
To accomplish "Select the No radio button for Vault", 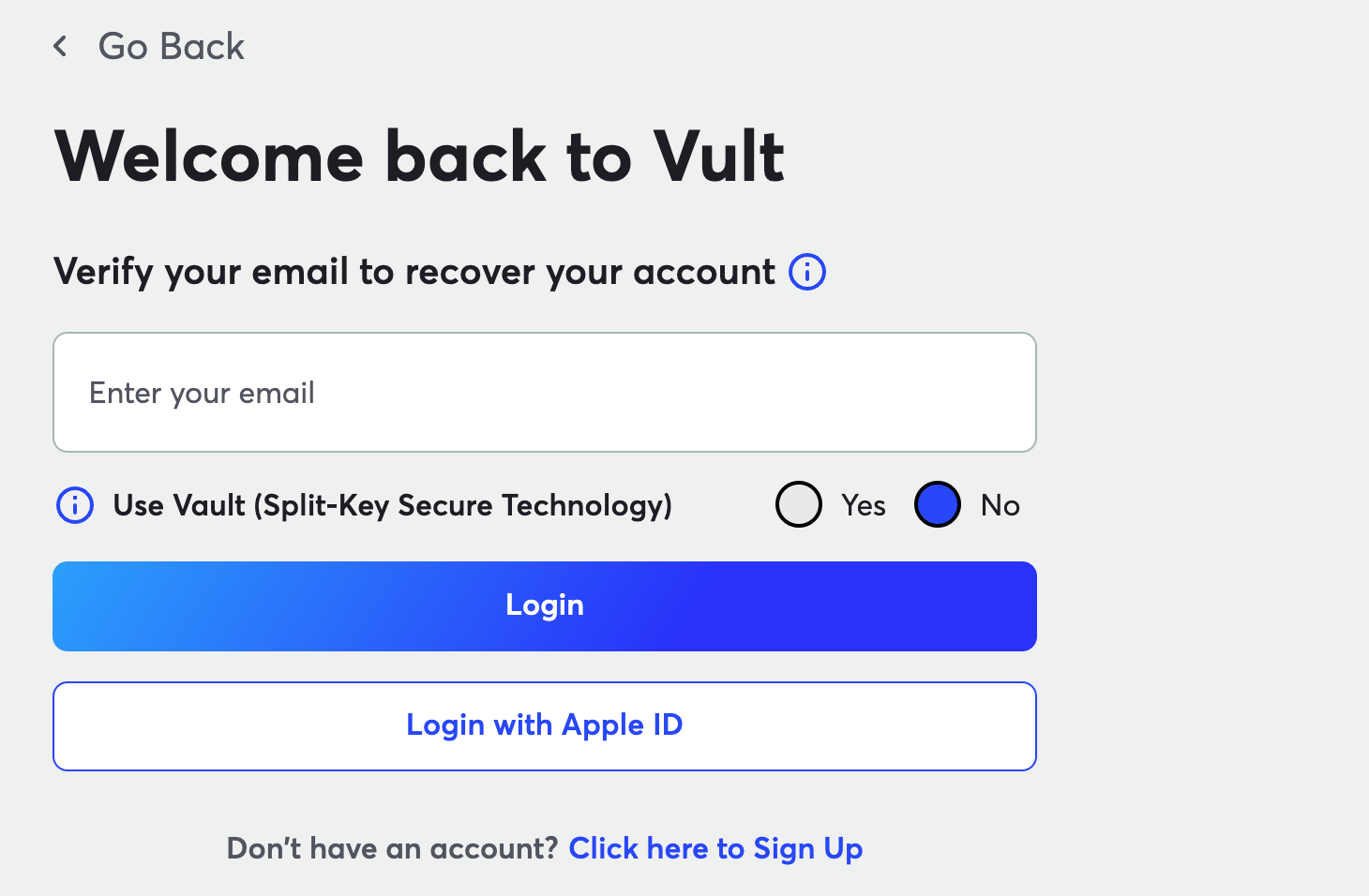I will tap(938, 504).
